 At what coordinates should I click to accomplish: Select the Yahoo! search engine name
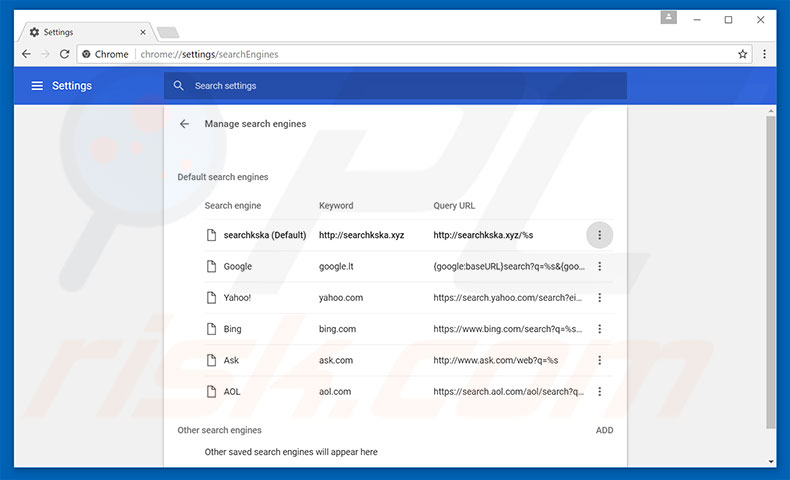pyautogui.click(x=237, y=298)
